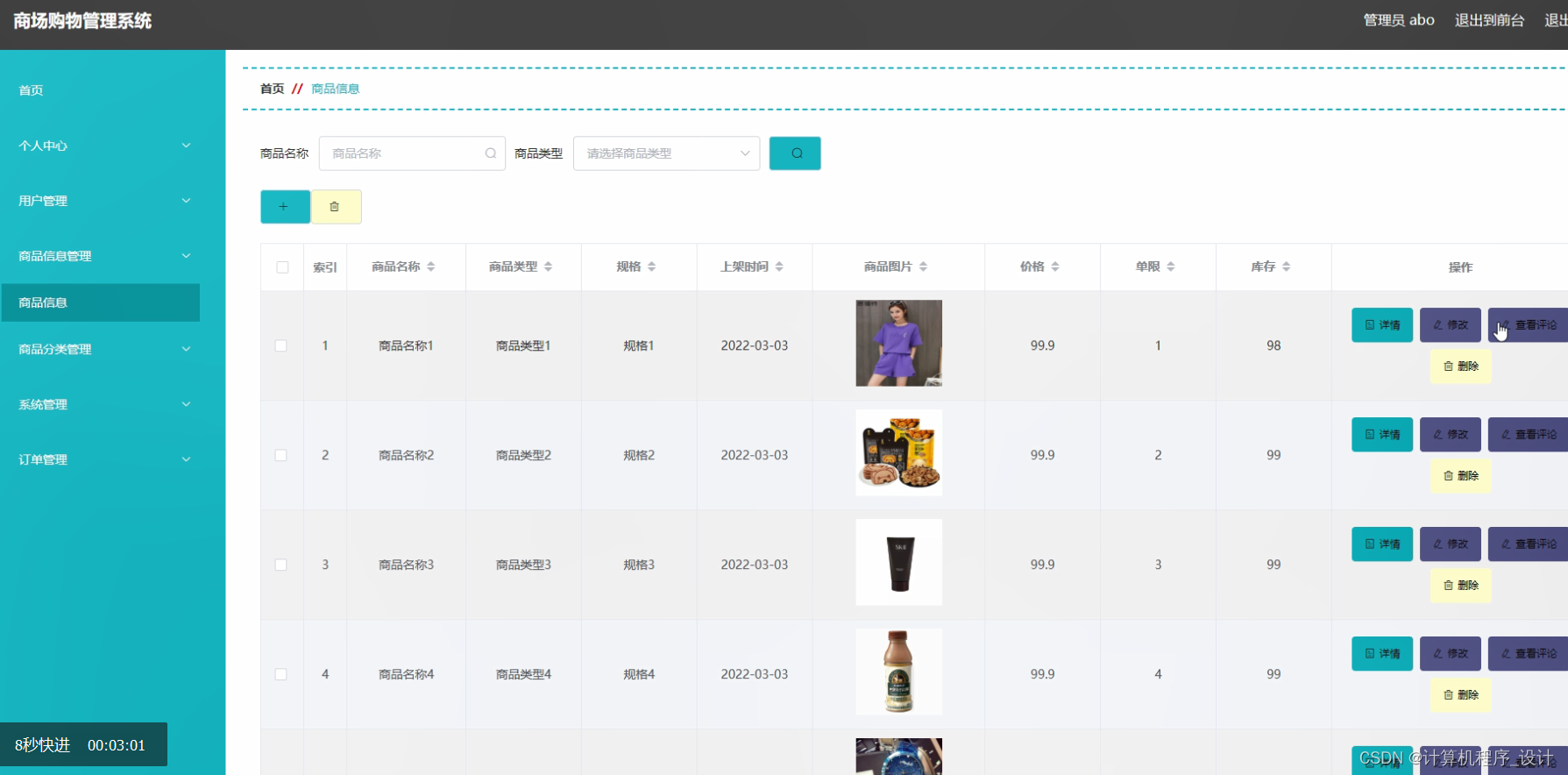Expand the 系统管理 sidebar menu
The image size is (1568, 775).
click(x=103, y=404)
